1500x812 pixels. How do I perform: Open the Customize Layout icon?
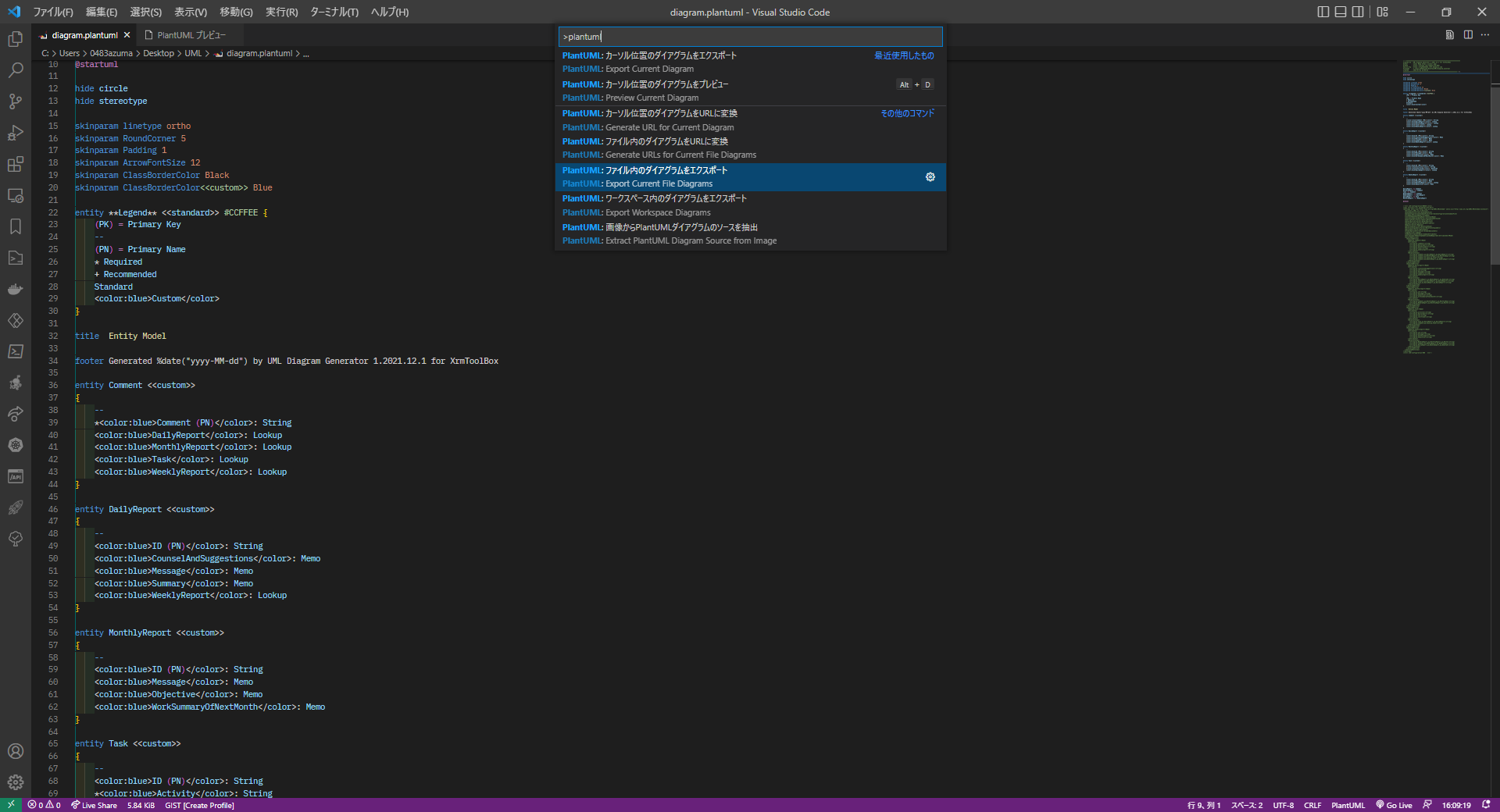[x=1383, y=12]
